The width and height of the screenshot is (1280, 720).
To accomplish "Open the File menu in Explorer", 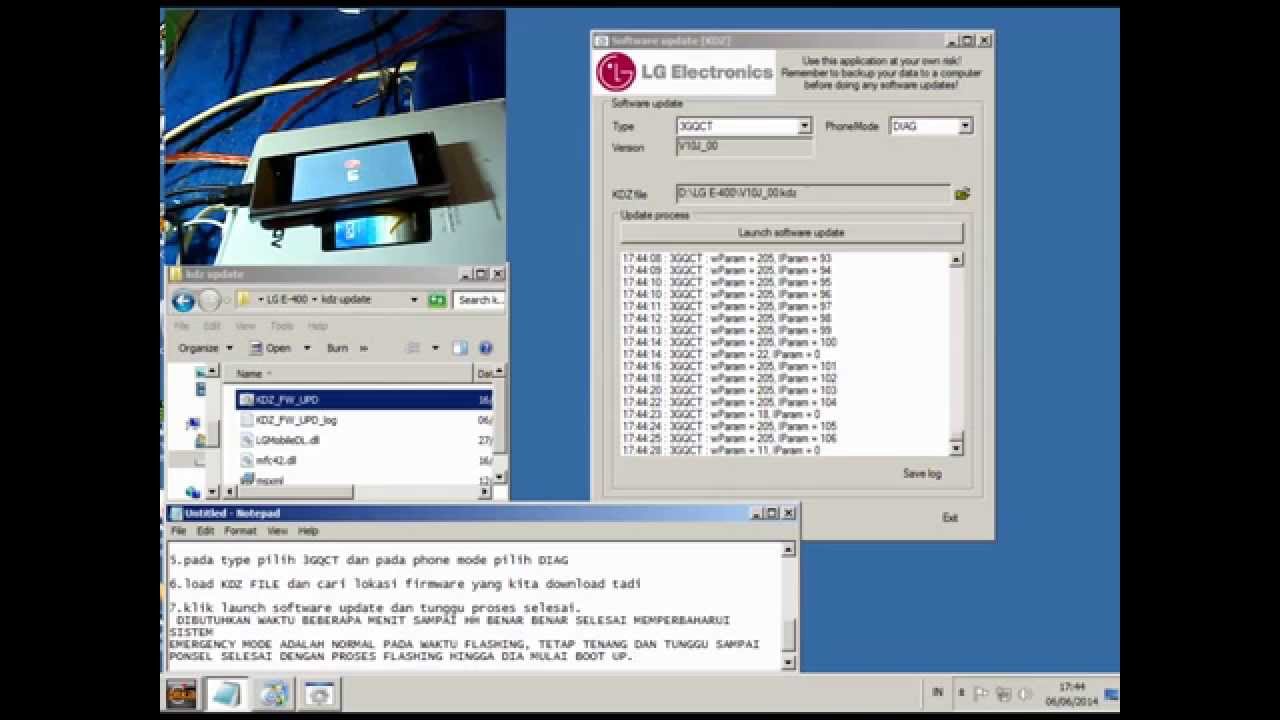I will [x=181, y=326].
